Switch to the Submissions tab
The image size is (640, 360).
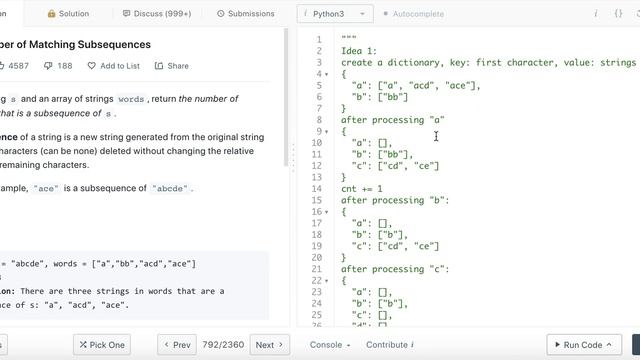[246, 13]
